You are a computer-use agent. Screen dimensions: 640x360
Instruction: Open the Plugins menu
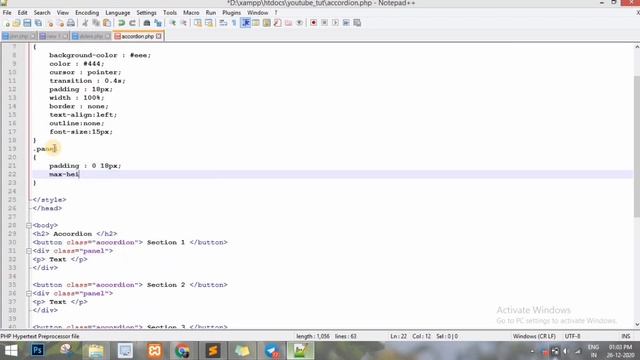click(x=231, y=13)
